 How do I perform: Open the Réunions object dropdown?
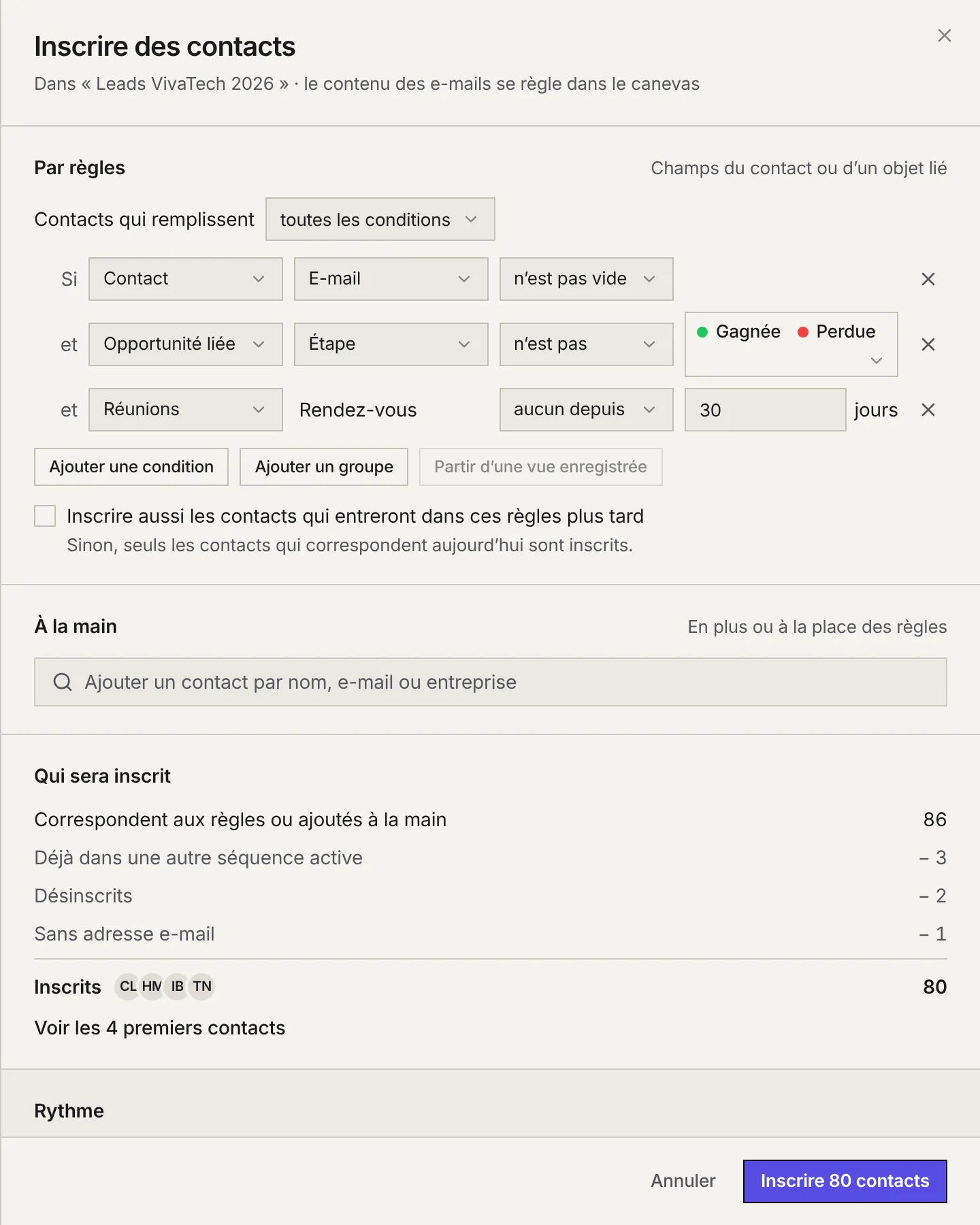[x=185, y=410]
